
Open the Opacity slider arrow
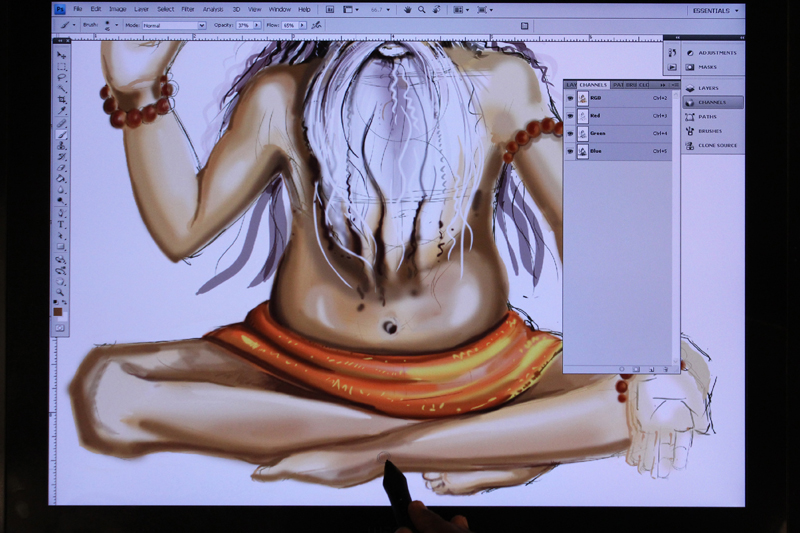coord(256,24)
